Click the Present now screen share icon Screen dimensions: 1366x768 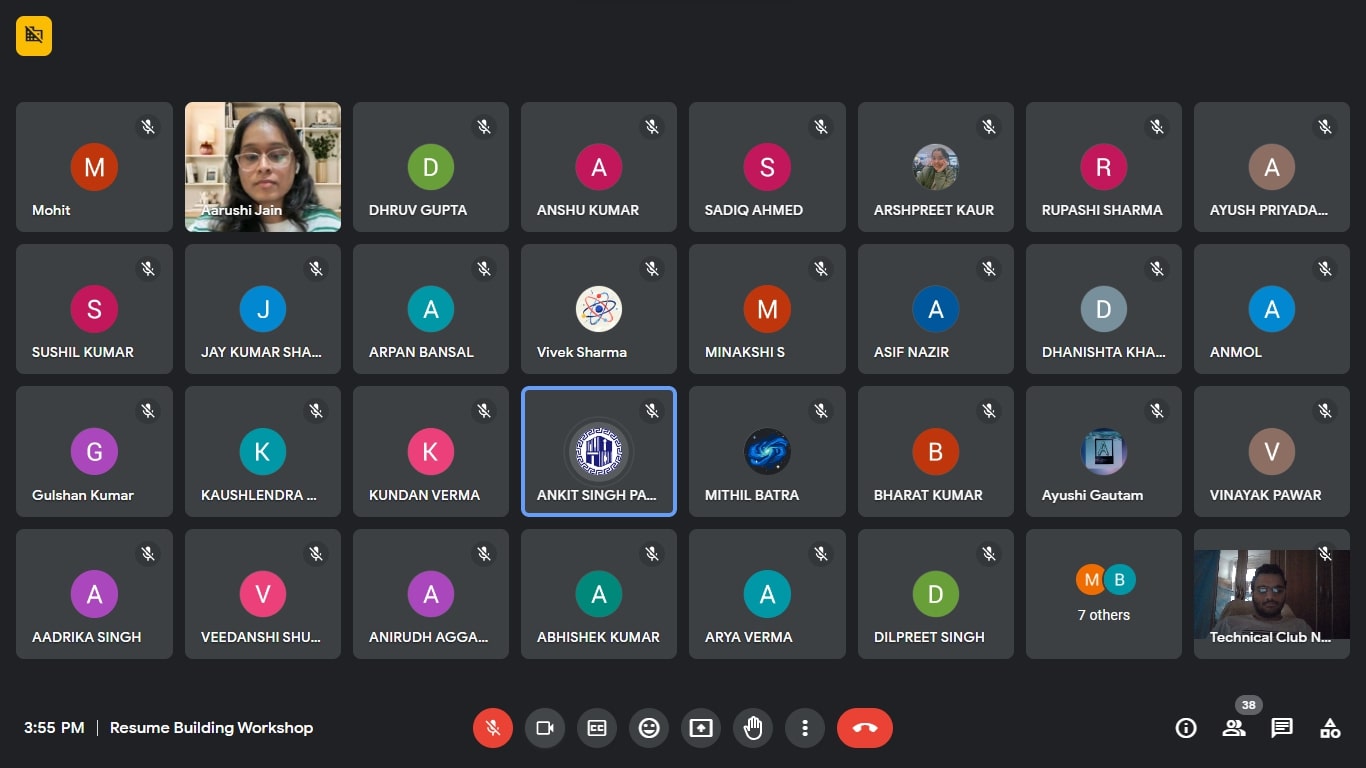[701, 728]
